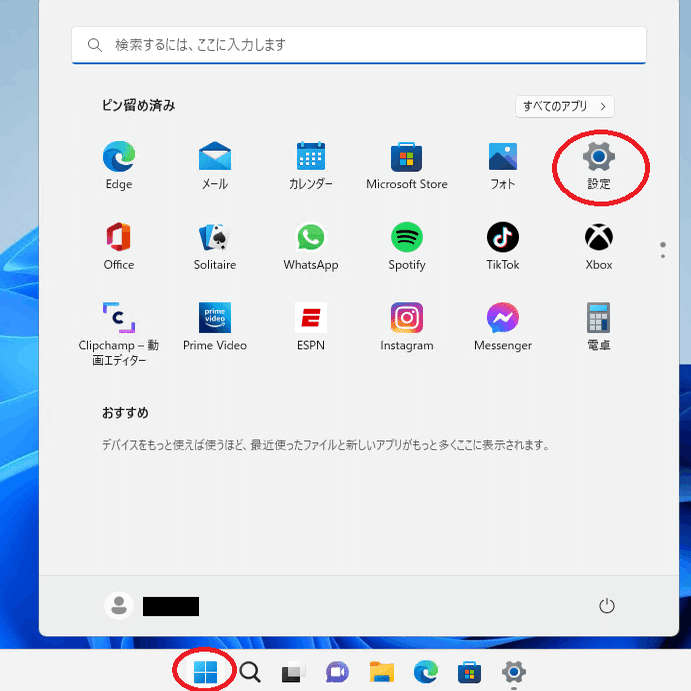Open the フォト app
Viewport: 691px width, 691px height.
502,165
